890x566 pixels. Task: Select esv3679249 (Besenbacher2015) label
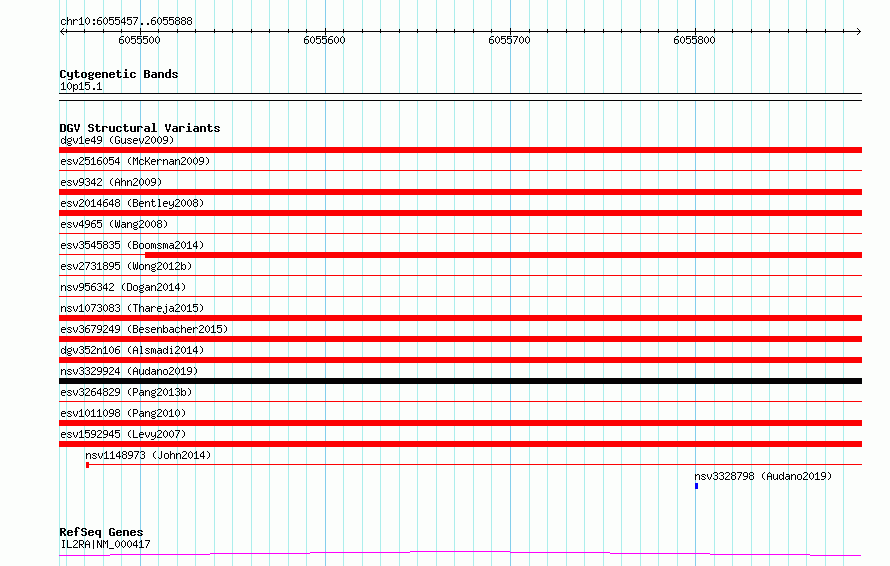coord(144,329)
